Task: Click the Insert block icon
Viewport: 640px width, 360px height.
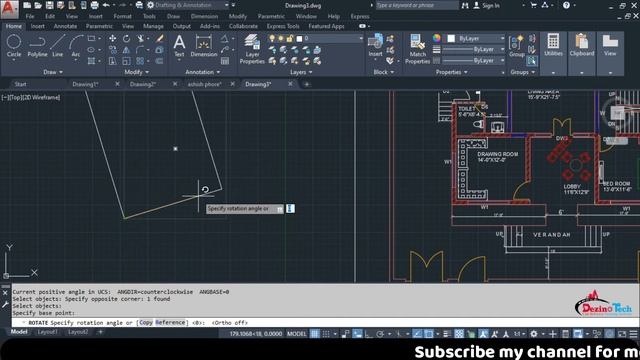Action: tap(375, 45)
